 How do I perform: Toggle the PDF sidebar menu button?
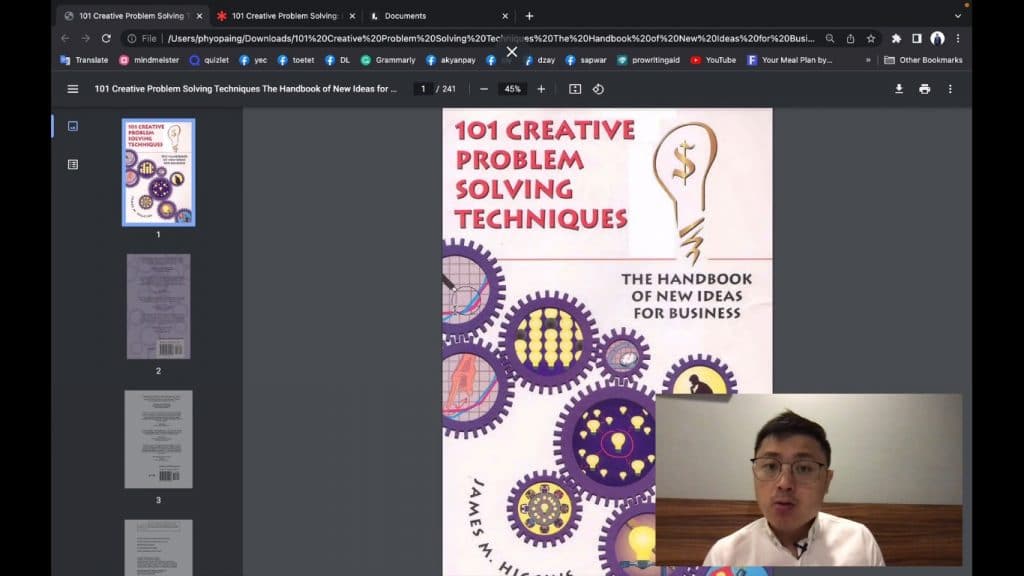tap(72, 89)
